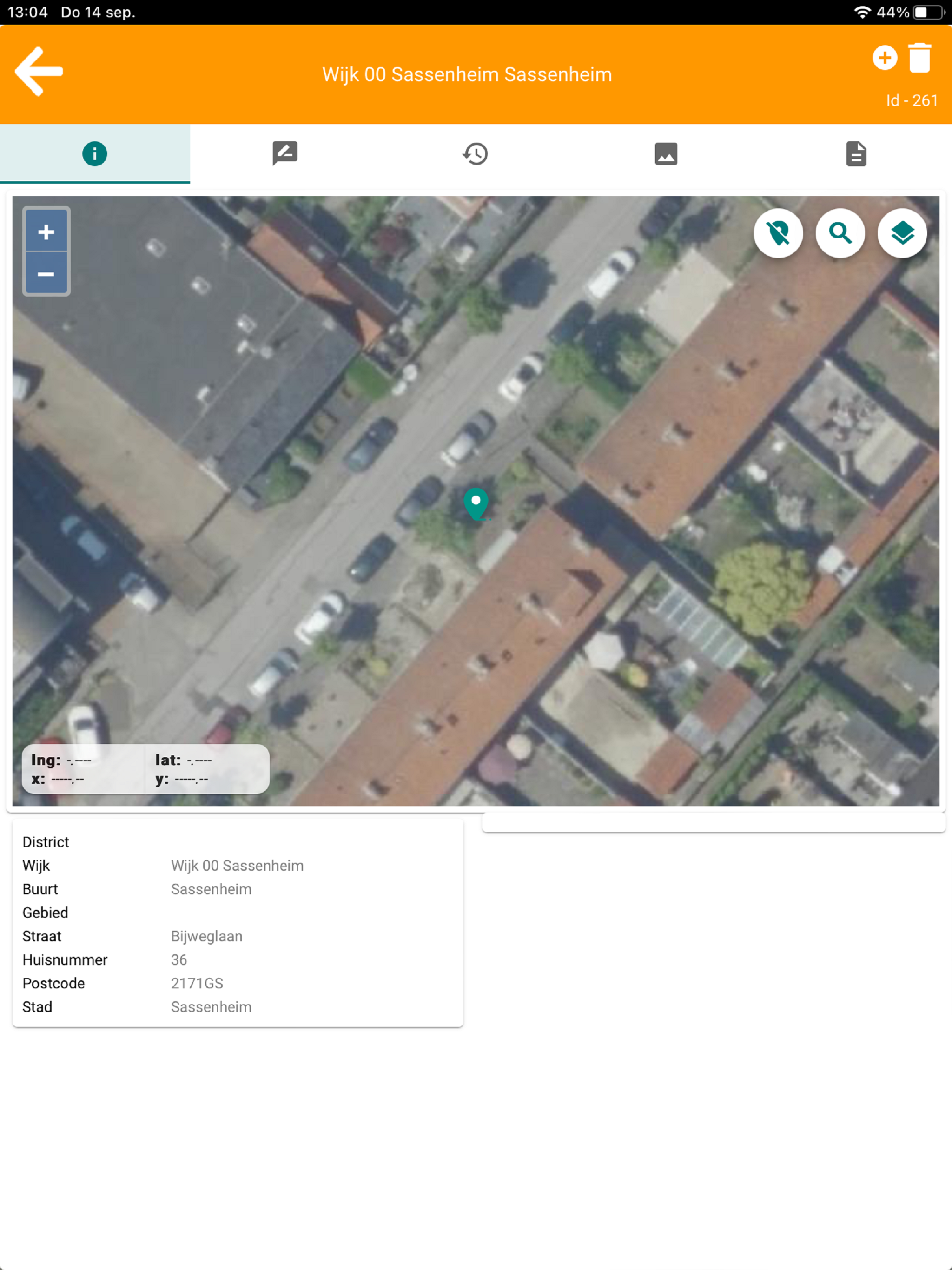The height and width of the screenshot is (1270, 952).
Task: Open the map layers button
Action: click(x=902, y=233)
